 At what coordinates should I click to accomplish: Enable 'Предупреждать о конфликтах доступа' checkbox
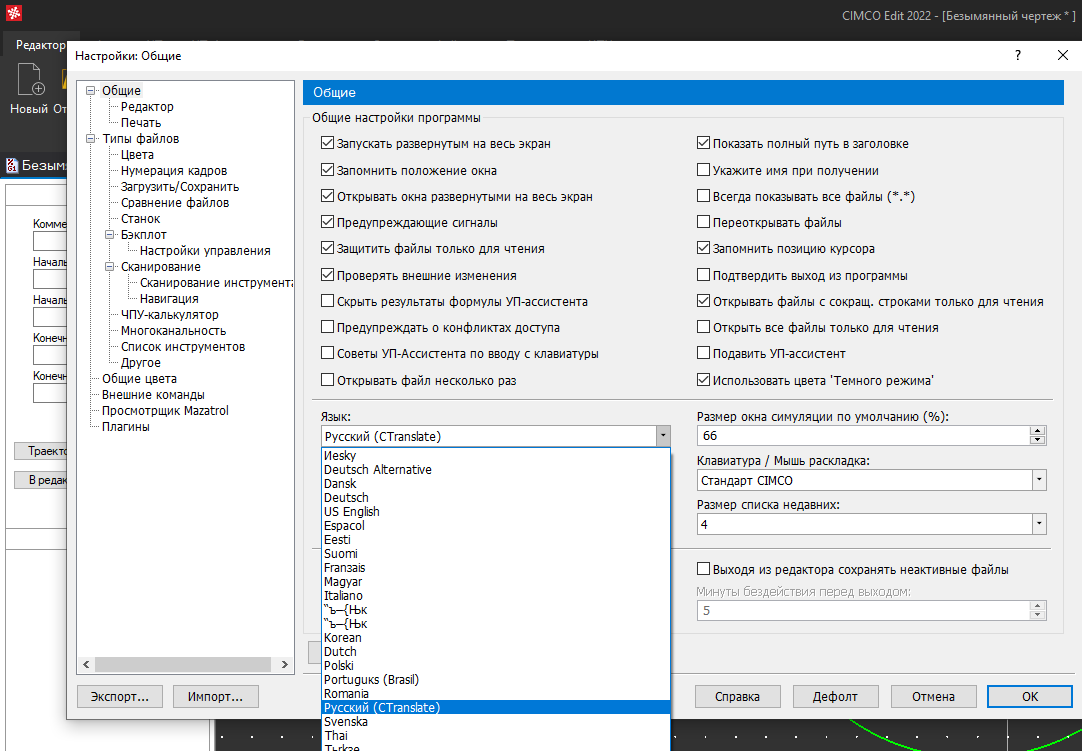(328, 327)
